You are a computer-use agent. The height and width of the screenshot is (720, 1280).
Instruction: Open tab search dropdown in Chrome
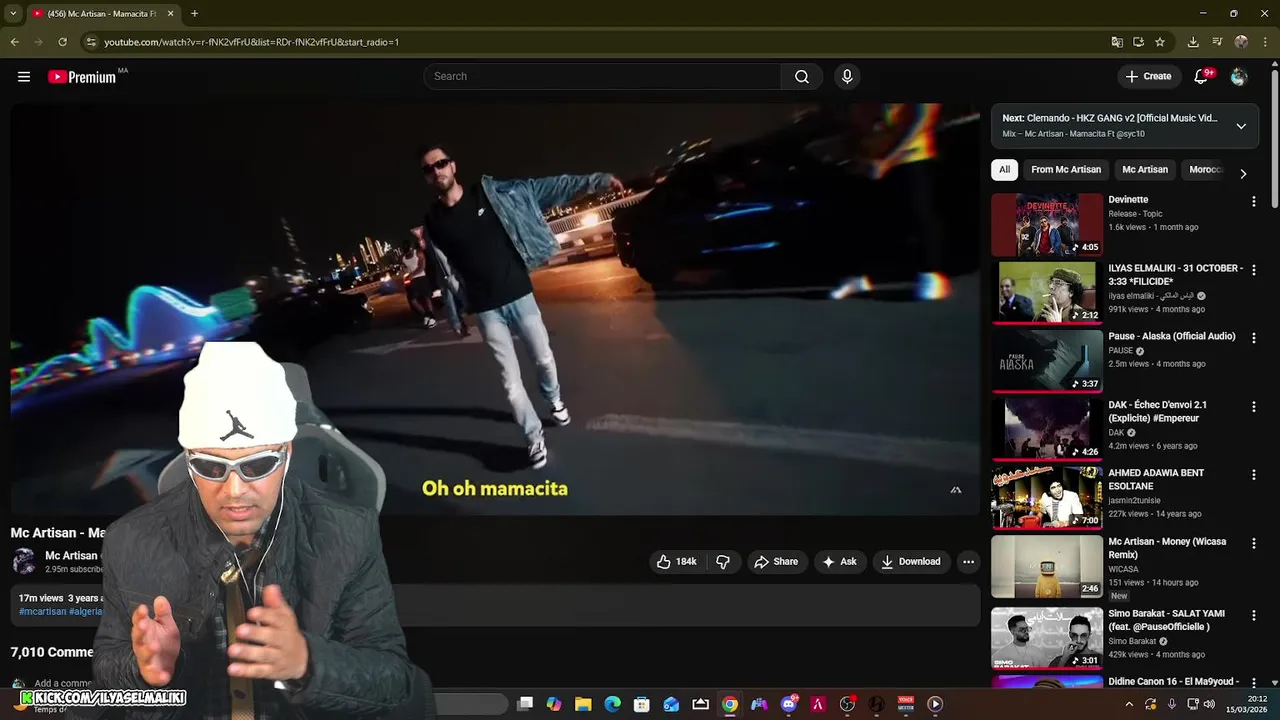click(x=13, y=14)
